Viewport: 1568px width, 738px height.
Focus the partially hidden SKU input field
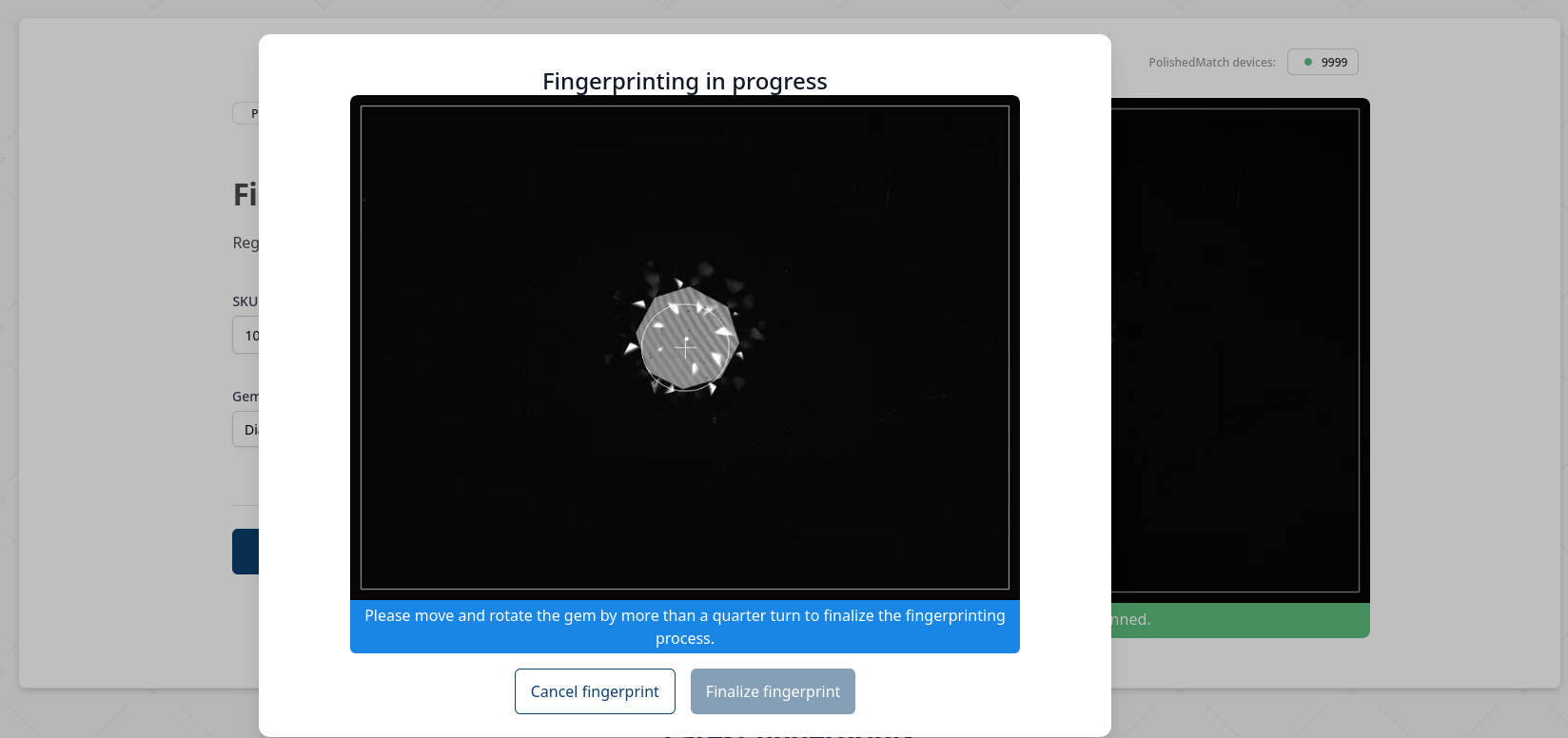point(246,336)
